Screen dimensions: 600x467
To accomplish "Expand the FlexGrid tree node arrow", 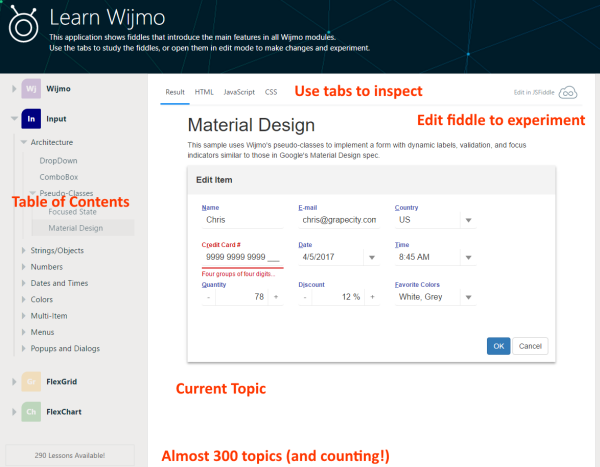I will click(x=14, y=382).
